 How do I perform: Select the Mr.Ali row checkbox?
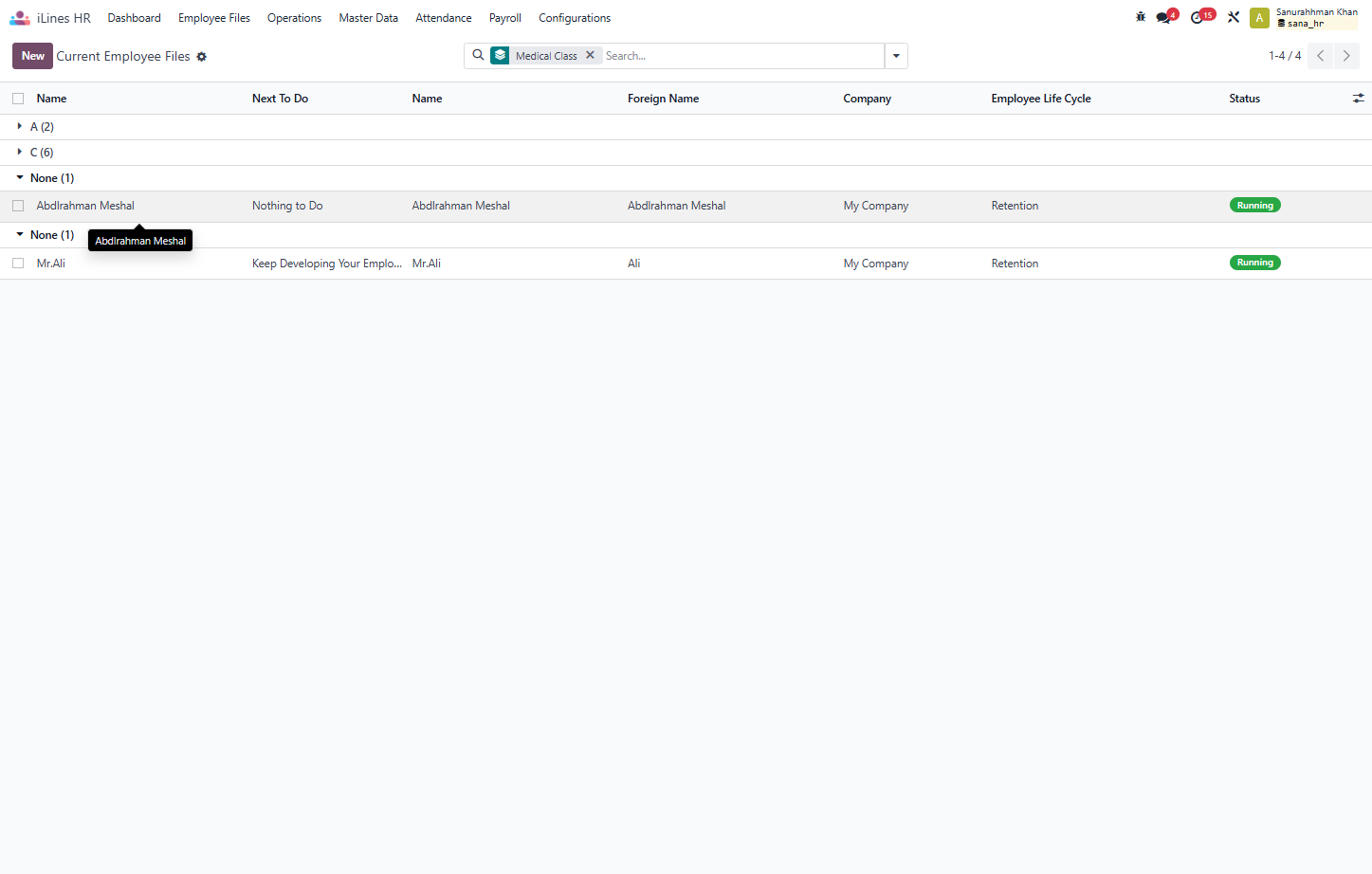pyautogui.click(x=18, y=264)
